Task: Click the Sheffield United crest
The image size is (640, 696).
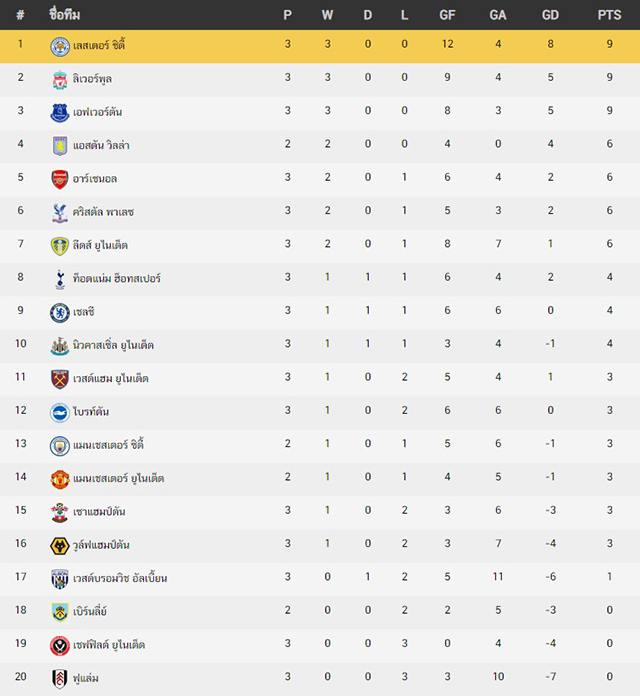Action: [59, 645]
